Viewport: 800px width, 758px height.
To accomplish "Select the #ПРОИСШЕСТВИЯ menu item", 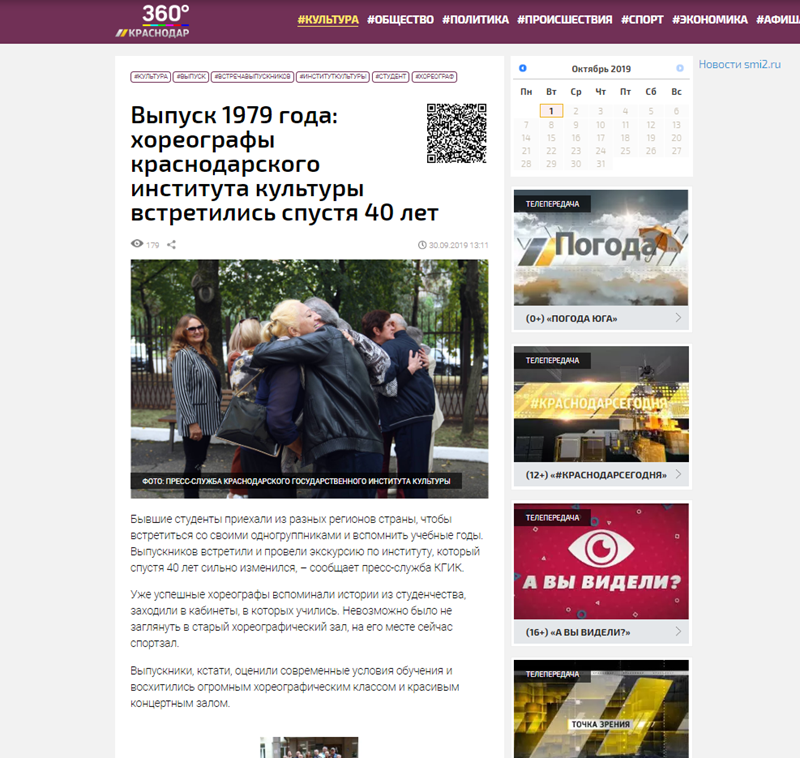I will [x=565, y=19].
